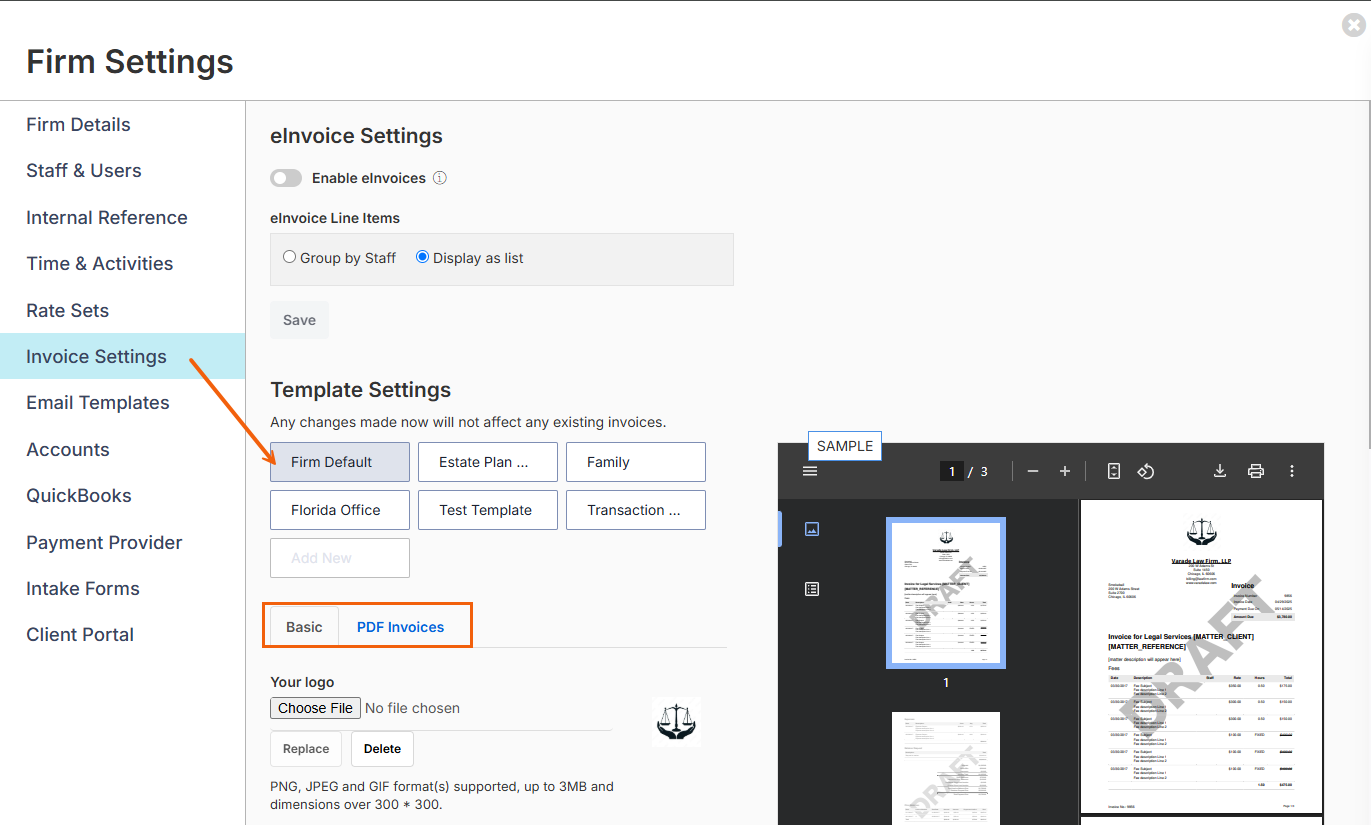Download the sample invoice PDF
The image size is (1371, 825).
click(x=1220, y=471)
